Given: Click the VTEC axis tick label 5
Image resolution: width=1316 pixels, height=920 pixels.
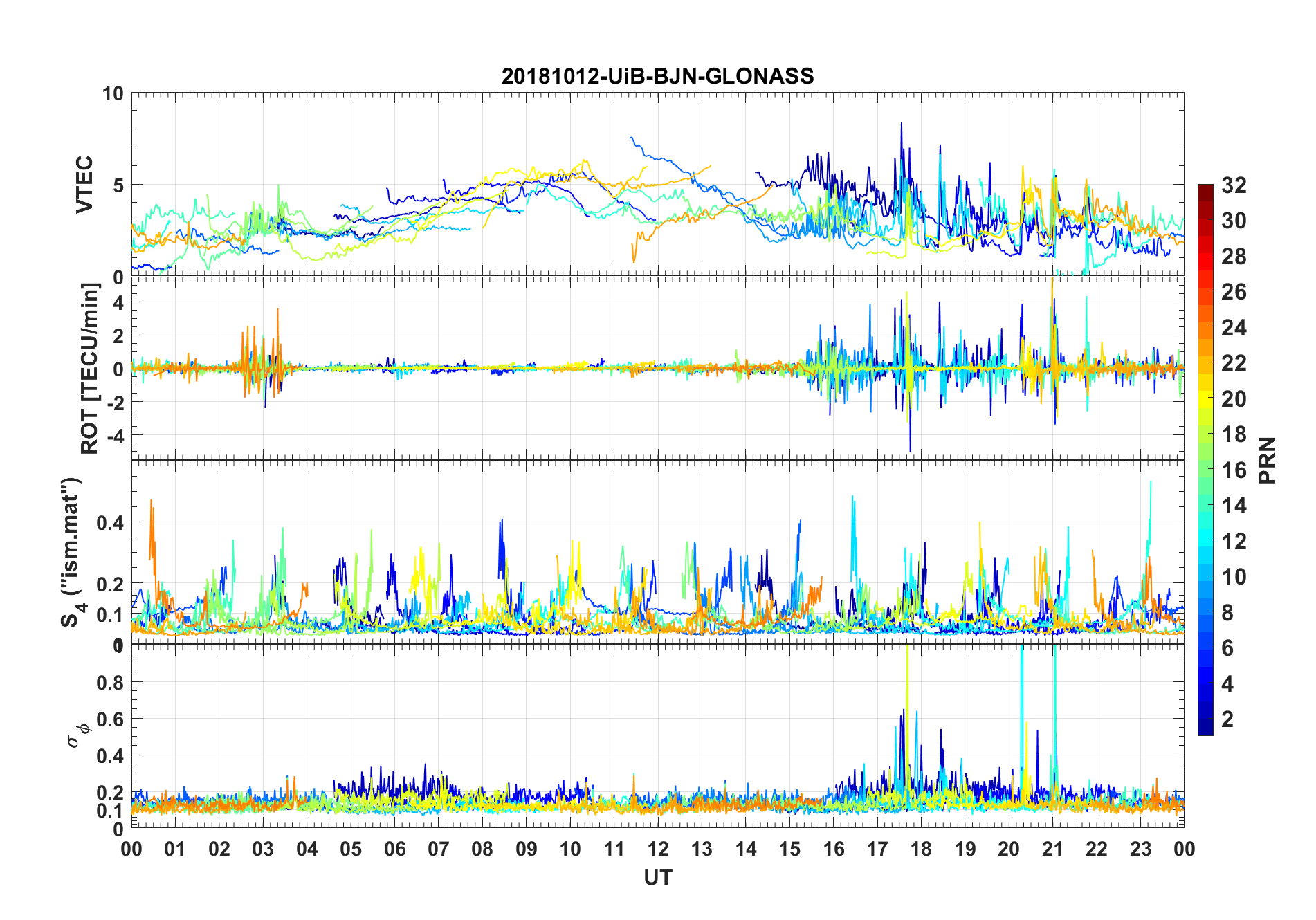Looking at the screenshot, I should [118, 185].
